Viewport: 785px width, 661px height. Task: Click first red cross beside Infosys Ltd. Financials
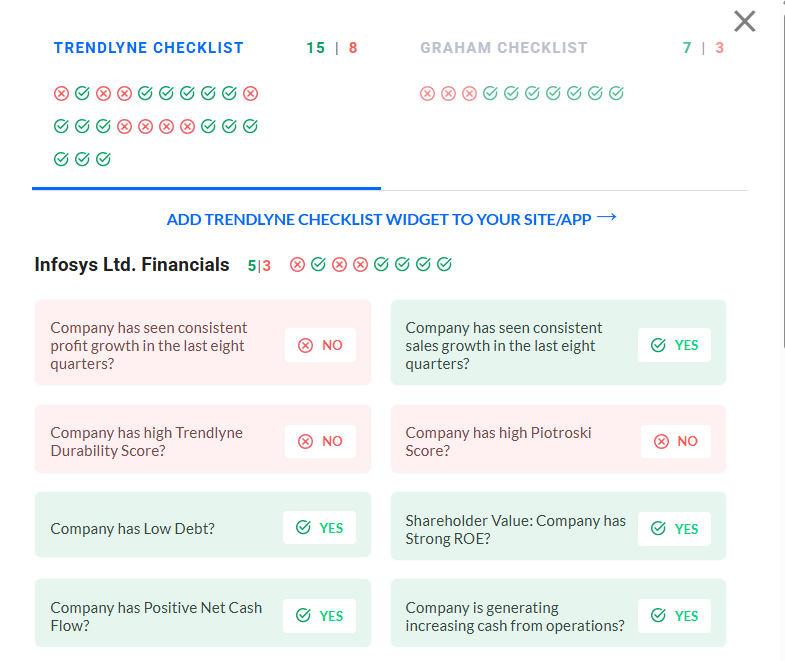(x=297, y=265)
